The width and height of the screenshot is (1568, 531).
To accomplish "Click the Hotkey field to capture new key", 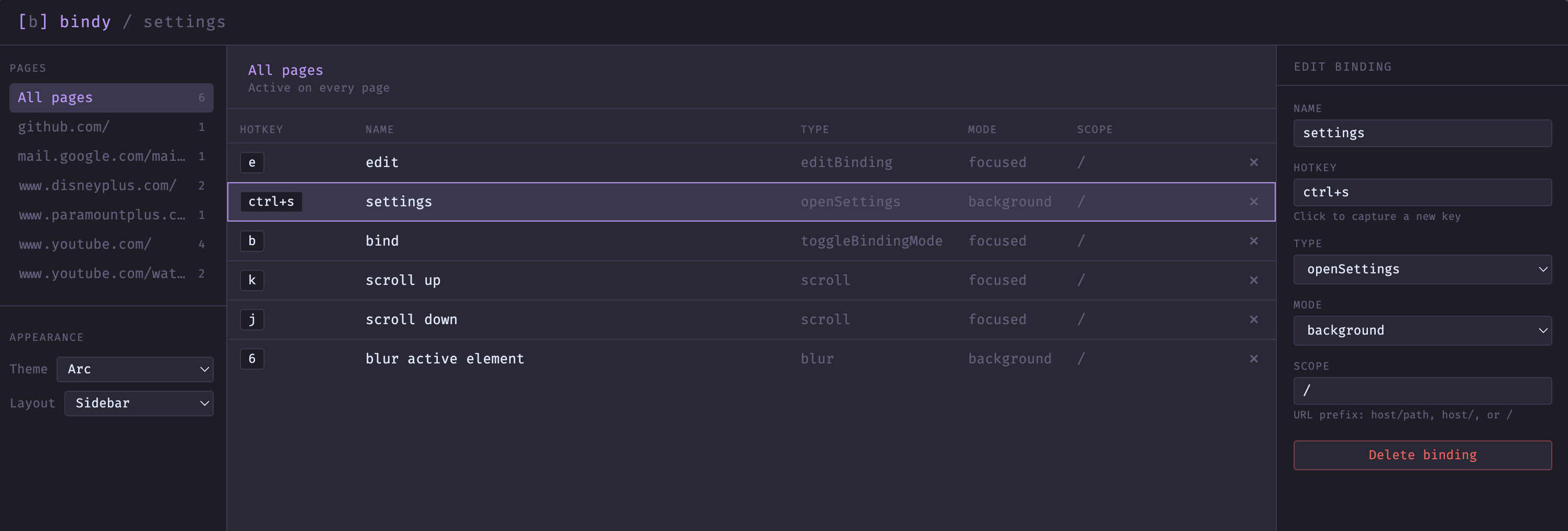I will (x=1422, y=192).
